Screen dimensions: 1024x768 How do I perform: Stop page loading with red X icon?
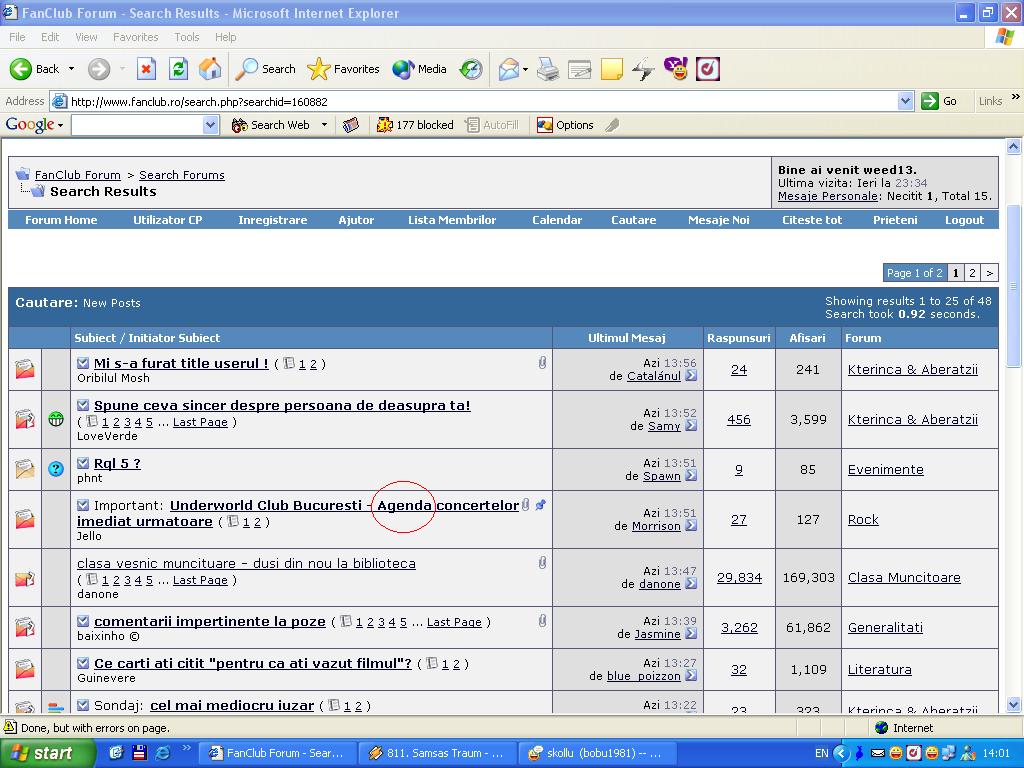(146, 69)
